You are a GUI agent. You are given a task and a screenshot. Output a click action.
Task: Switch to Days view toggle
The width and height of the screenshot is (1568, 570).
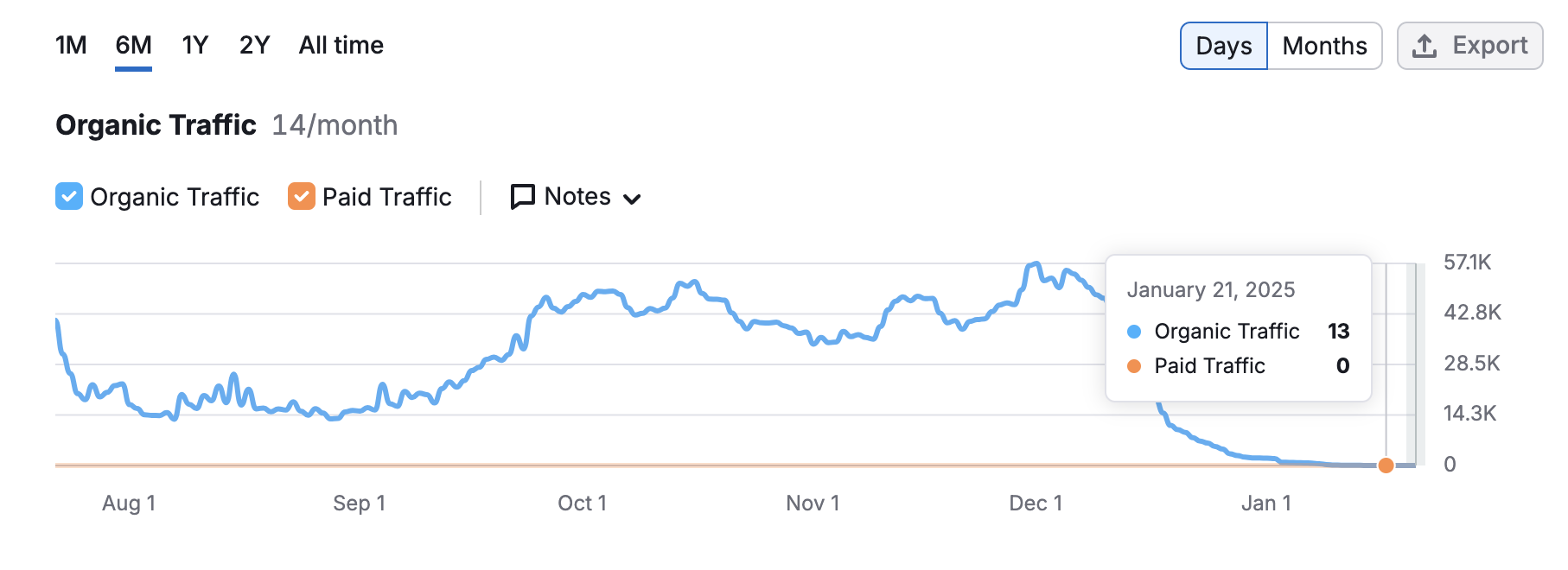tap(1223, 46)
